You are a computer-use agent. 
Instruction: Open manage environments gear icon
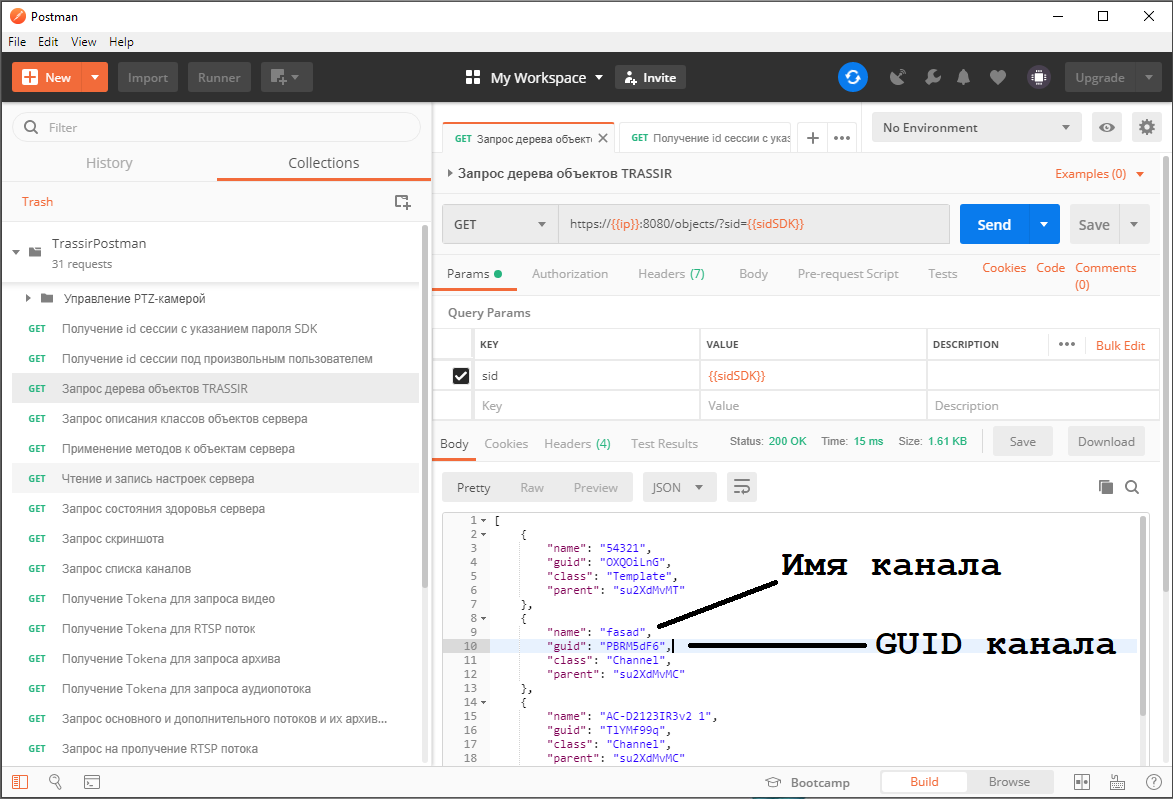[1147, 127]
